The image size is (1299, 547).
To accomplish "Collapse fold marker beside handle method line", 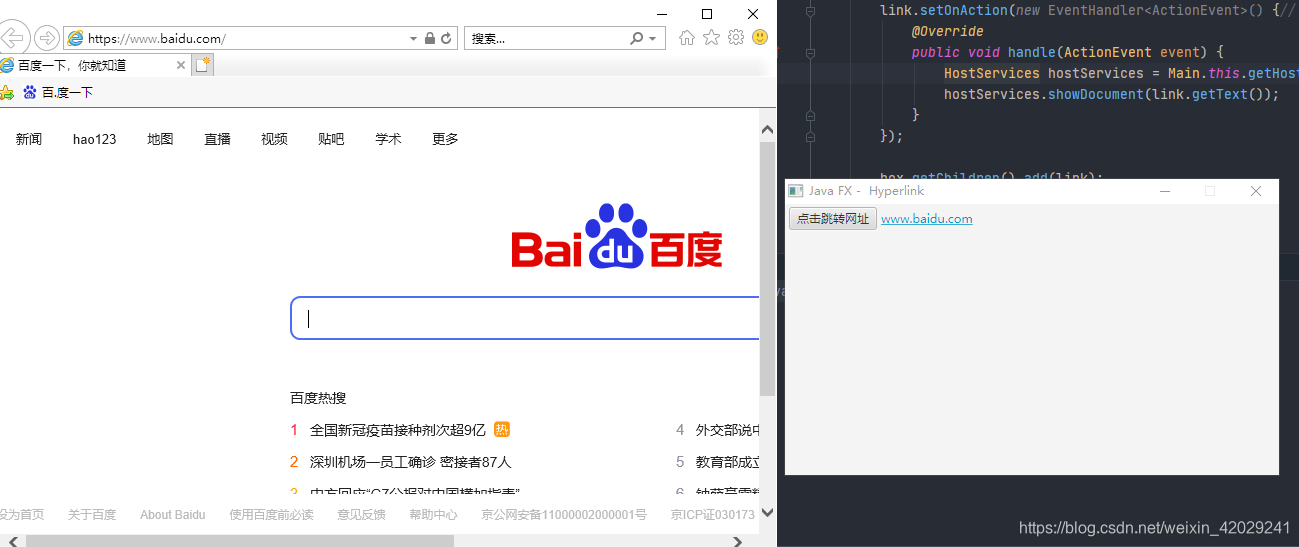I will point(810,52).
